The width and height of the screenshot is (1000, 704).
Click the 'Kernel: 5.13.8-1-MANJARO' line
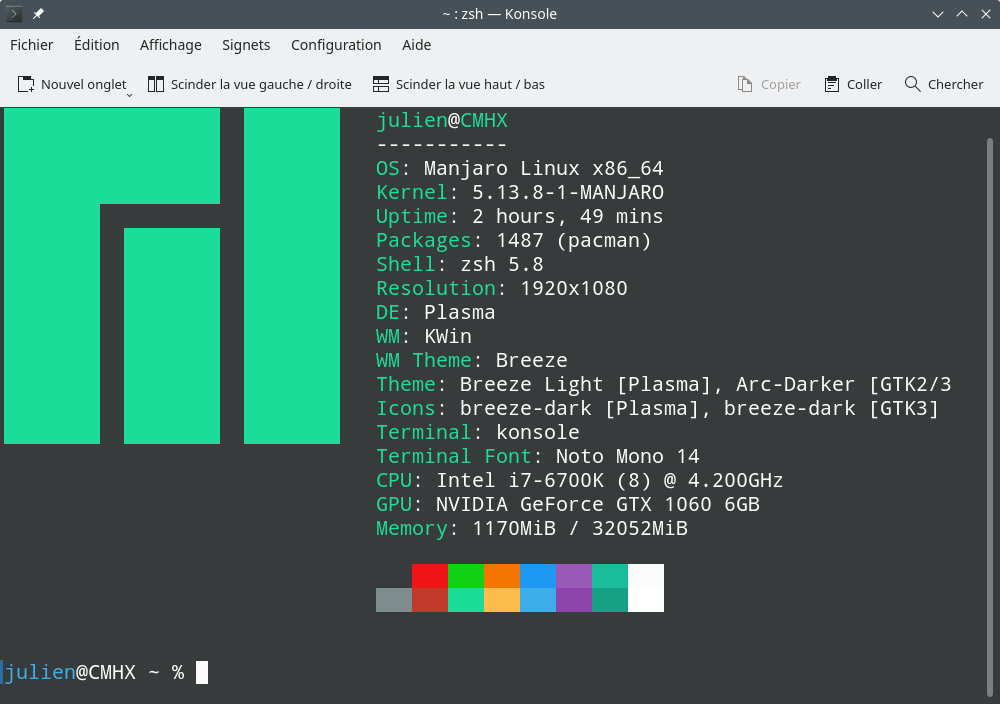520,193
